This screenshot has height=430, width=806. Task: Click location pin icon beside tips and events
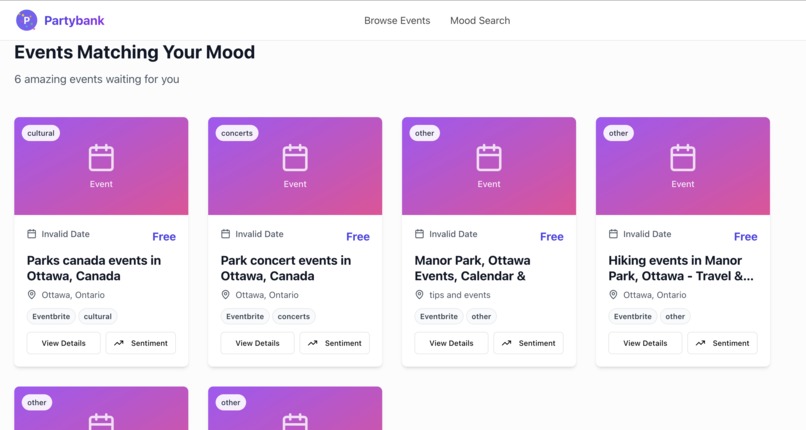pyautogui.click(x=419, y=295)
